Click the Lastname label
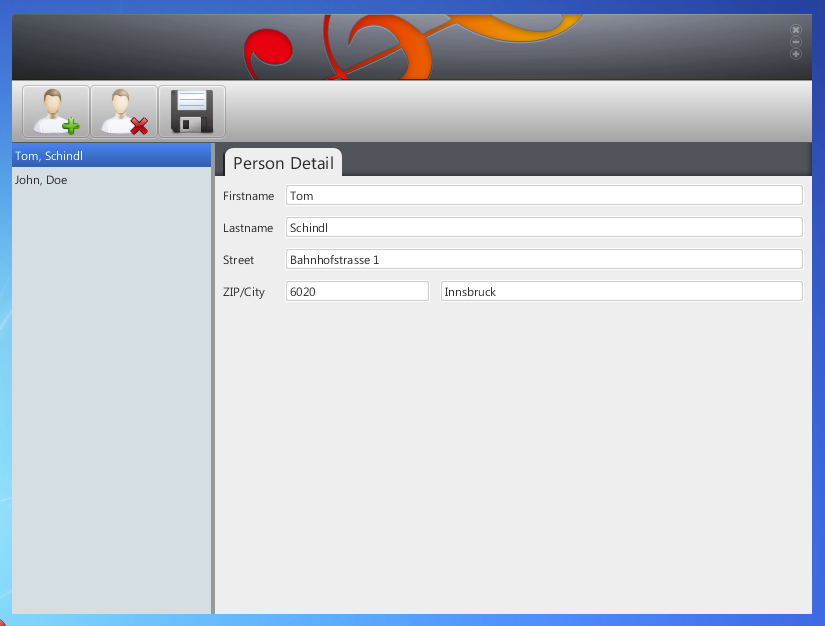This screenshot has width=825, height=626. (248, 228)
